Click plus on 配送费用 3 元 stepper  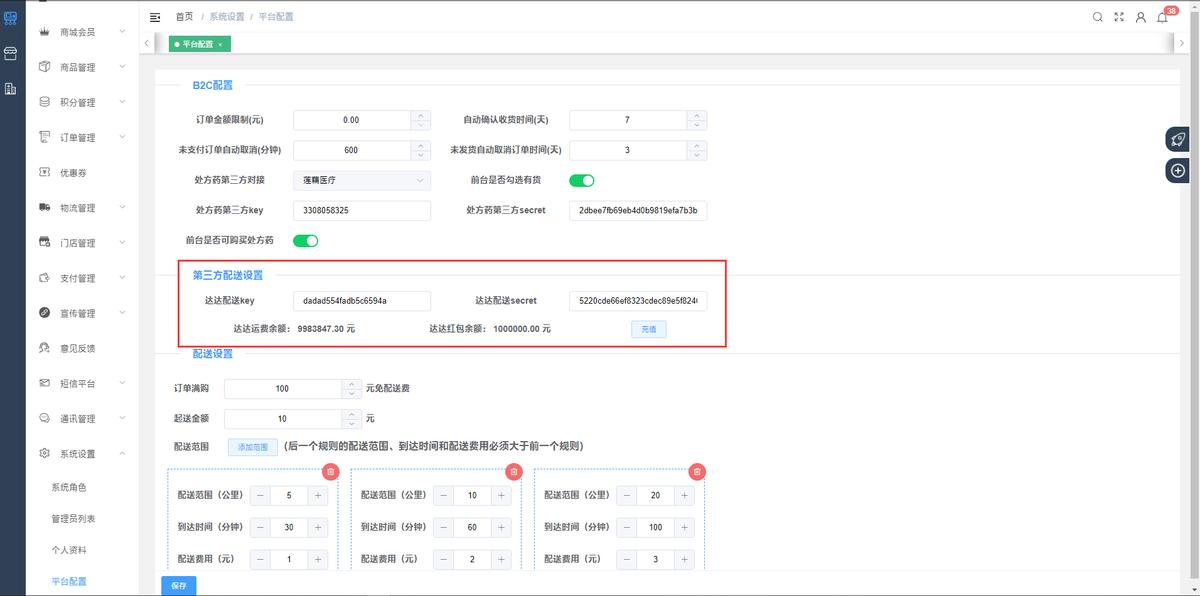pos(685,559)
